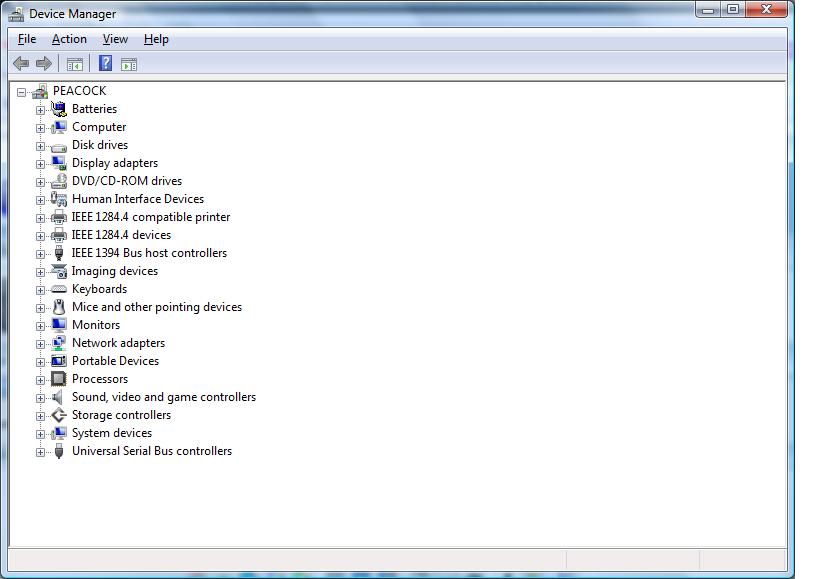Open the Action menu
The height and width of the screenshot is (579, 840).
pos(69,39)
